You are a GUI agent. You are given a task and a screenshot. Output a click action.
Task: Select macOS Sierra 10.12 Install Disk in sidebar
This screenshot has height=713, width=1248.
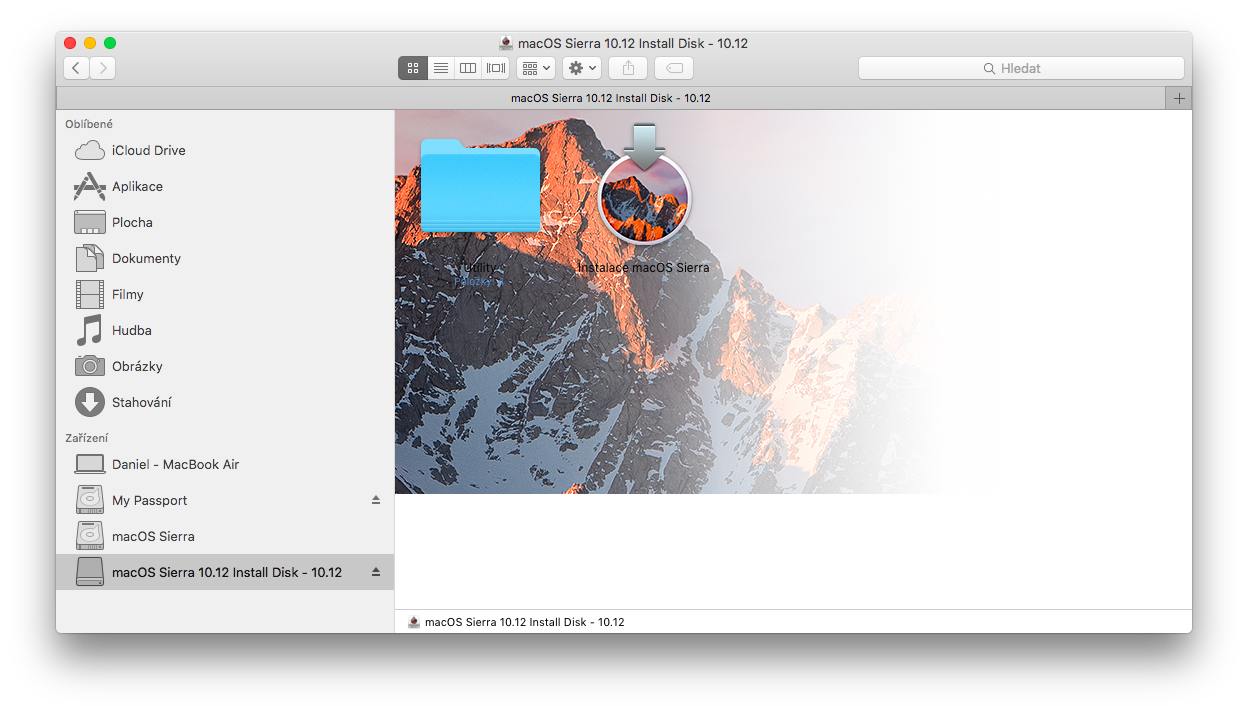pyautogui.click(x=225, y=572)
